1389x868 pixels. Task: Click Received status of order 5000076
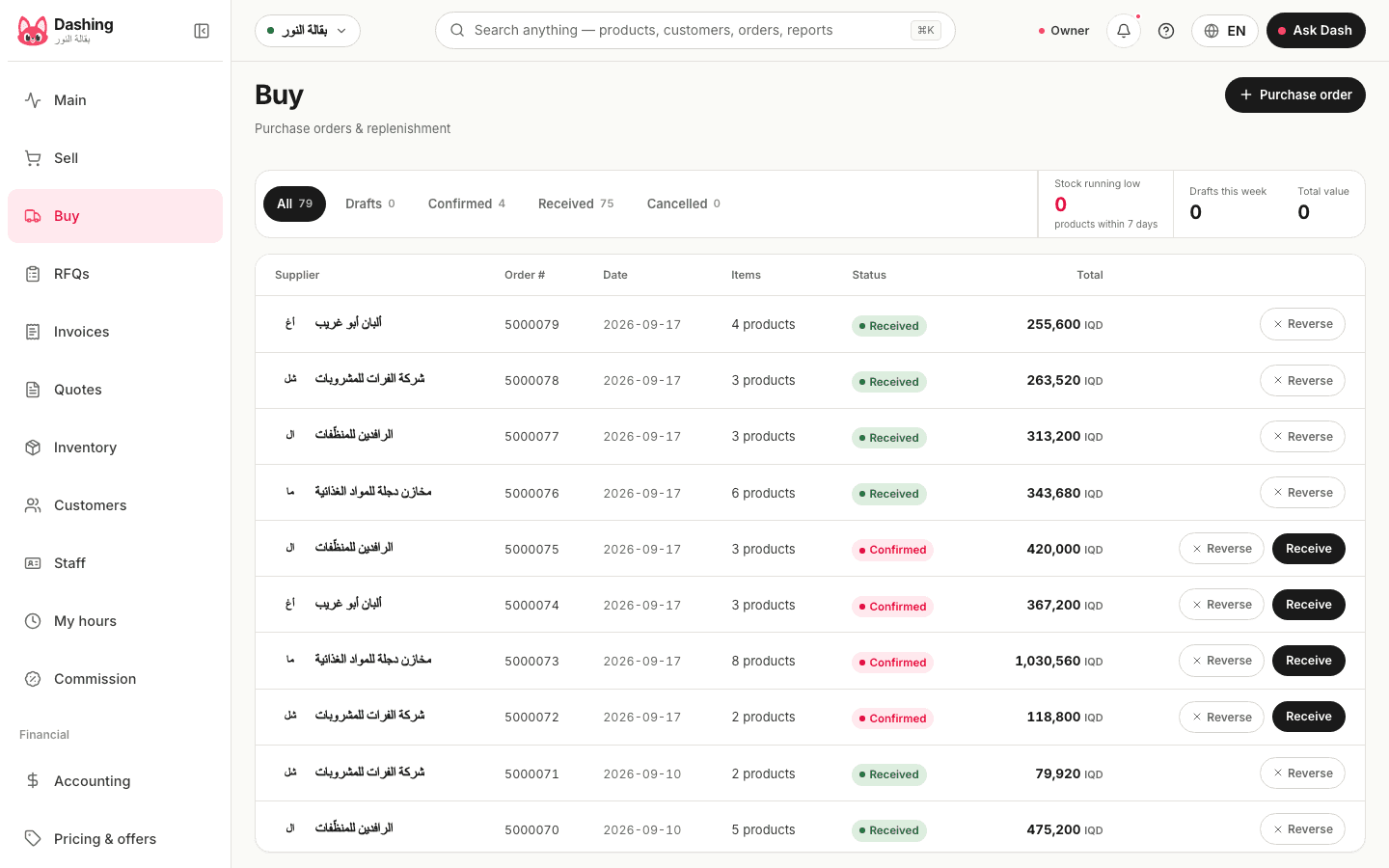pos(889,494)
